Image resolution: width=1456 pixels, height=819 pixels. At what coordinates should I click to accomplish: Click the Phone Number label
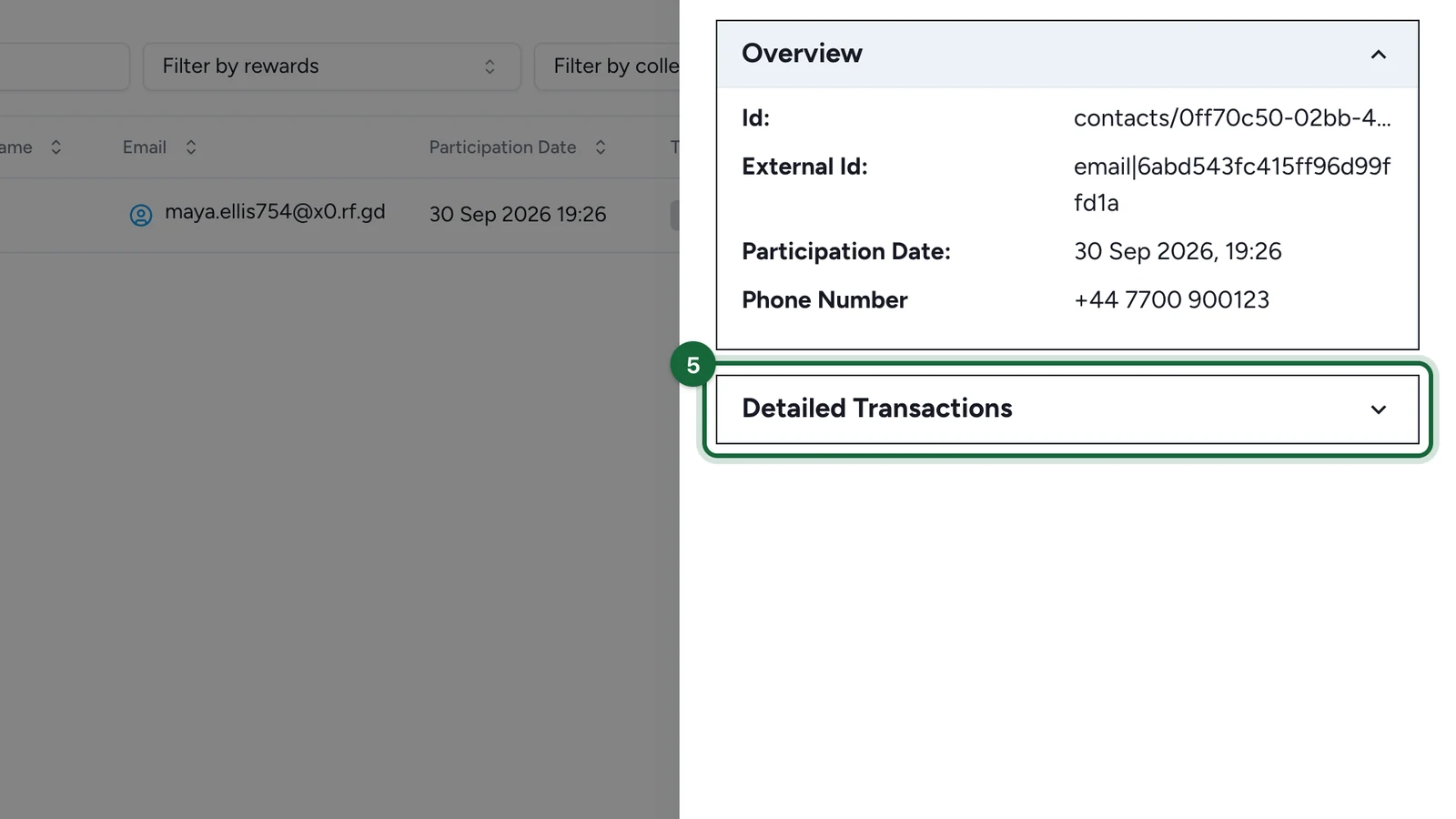point(824,300)
